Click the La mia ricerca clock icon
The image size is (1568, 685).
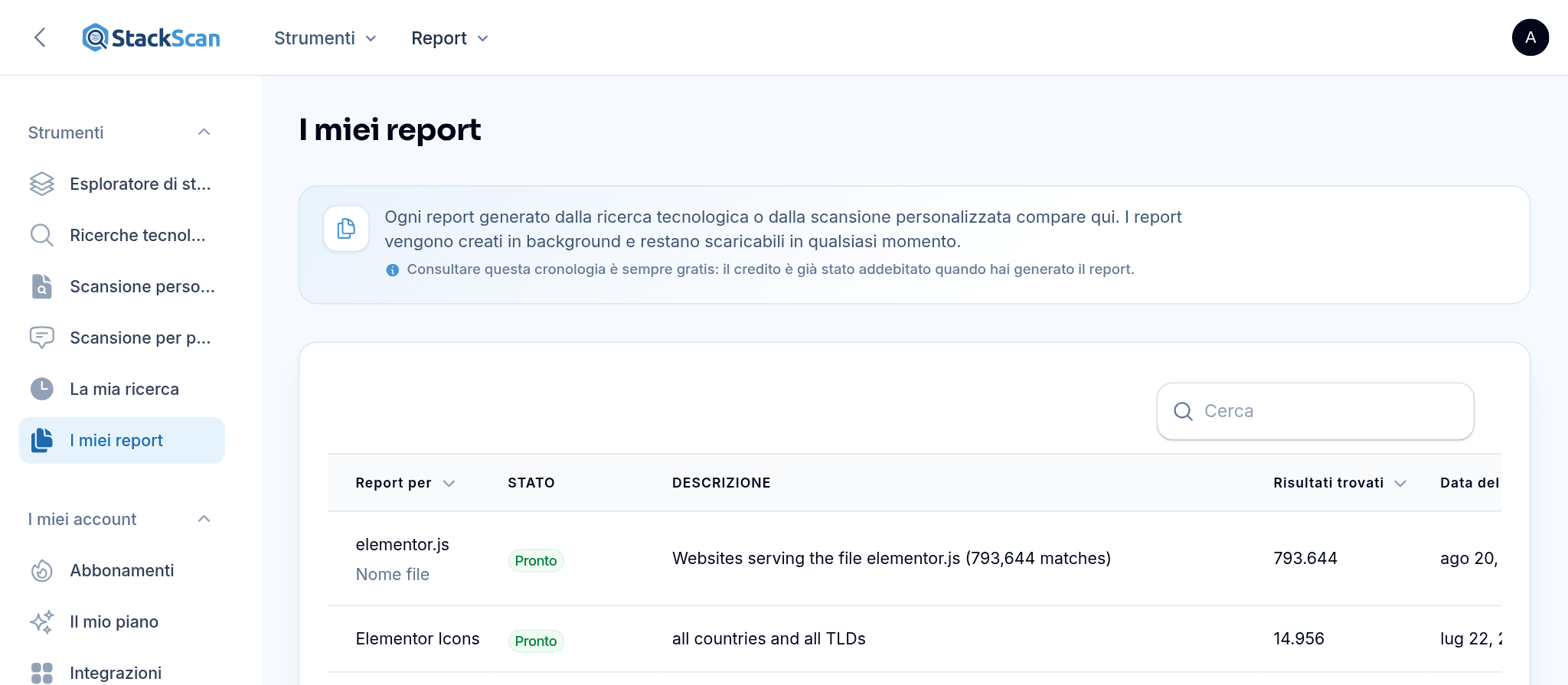point(42,389)
